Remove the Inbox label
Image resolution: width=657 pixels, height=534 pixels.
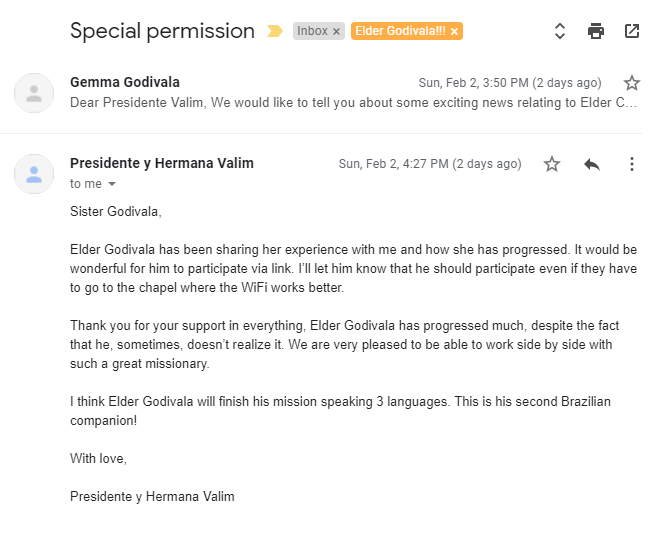(336, 31)
